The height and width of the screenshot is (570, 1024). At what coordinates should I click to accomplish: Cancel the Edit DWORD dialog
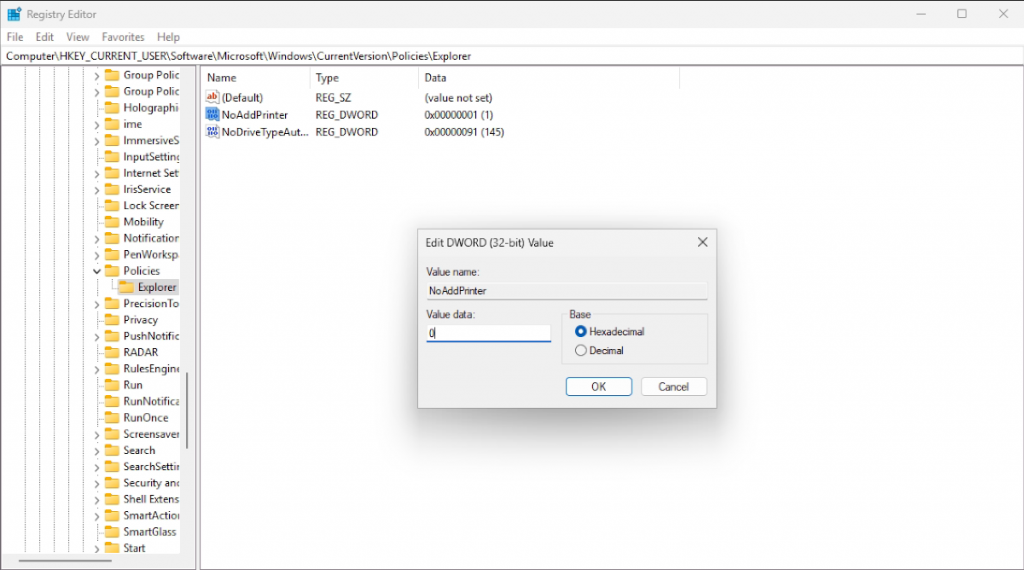(673, 387)
